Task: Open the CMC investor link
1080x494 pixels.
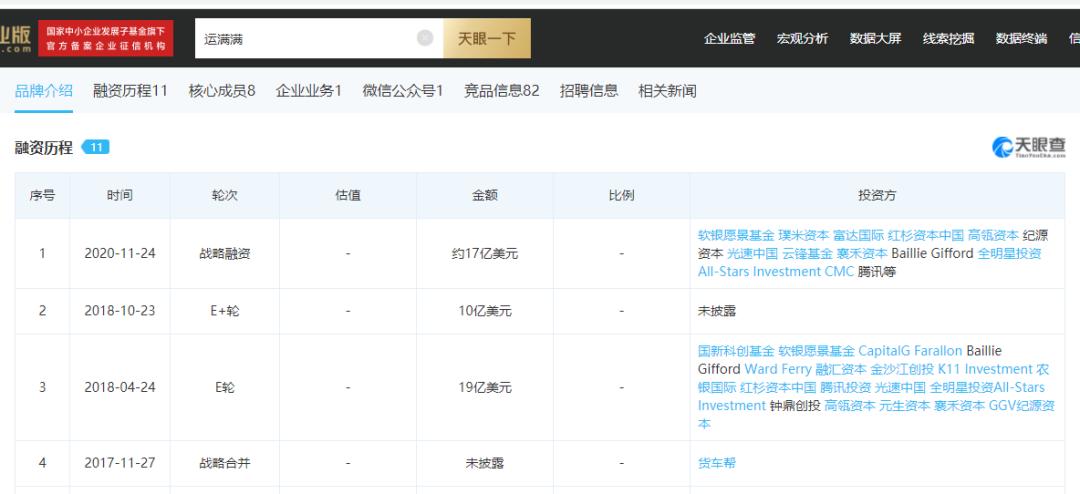Action: click(839, 271)
